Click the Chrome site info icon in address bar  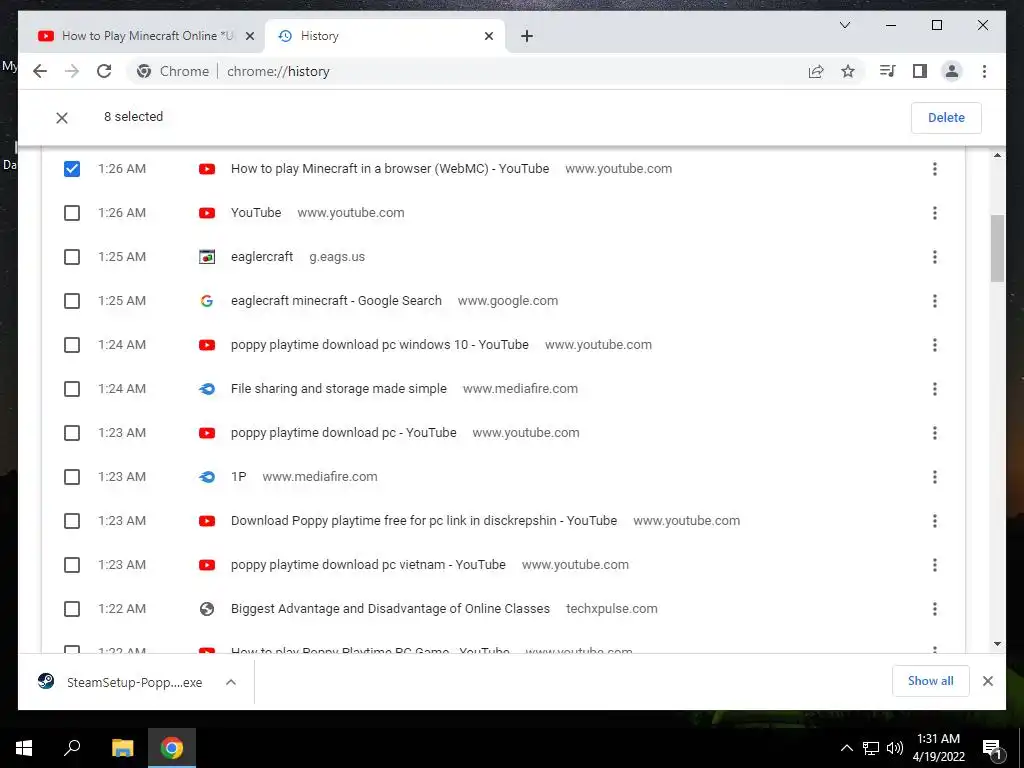click(144, 71)
